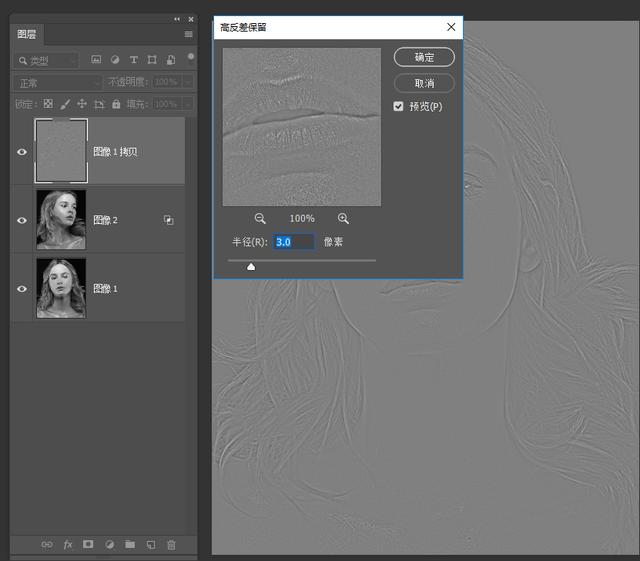This screenshot has width=640, height=561.
Task: Click the delete layer trash icon
Action: click(x=171, y=544)
